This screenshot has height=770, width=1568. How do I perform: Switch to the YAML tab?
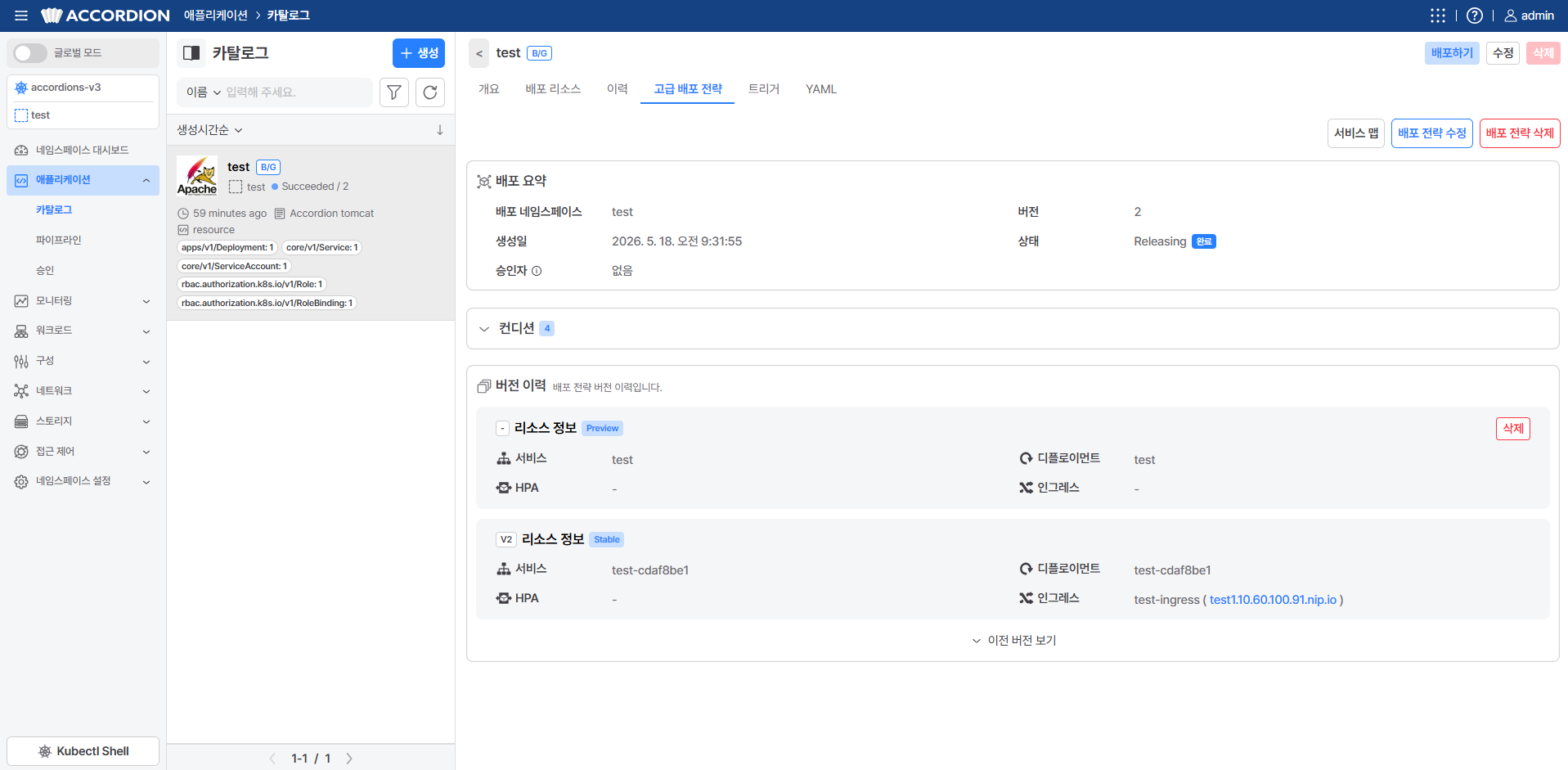[821, 89]
